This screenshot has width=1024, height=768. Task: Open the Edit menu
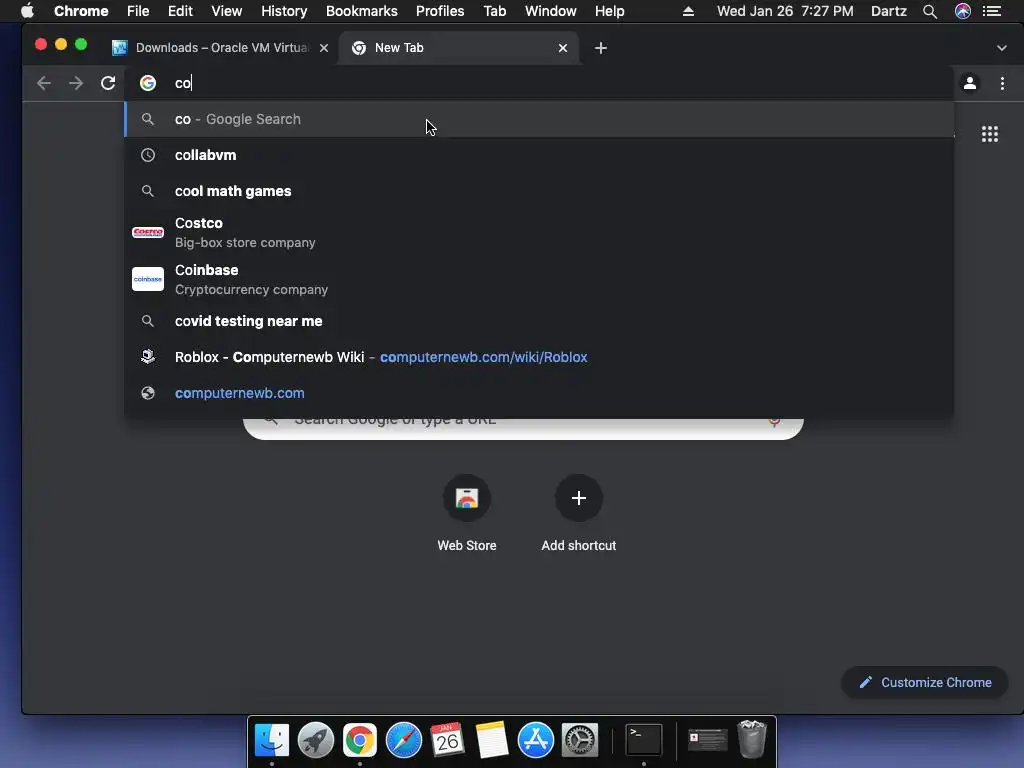(x=180, y=11)
